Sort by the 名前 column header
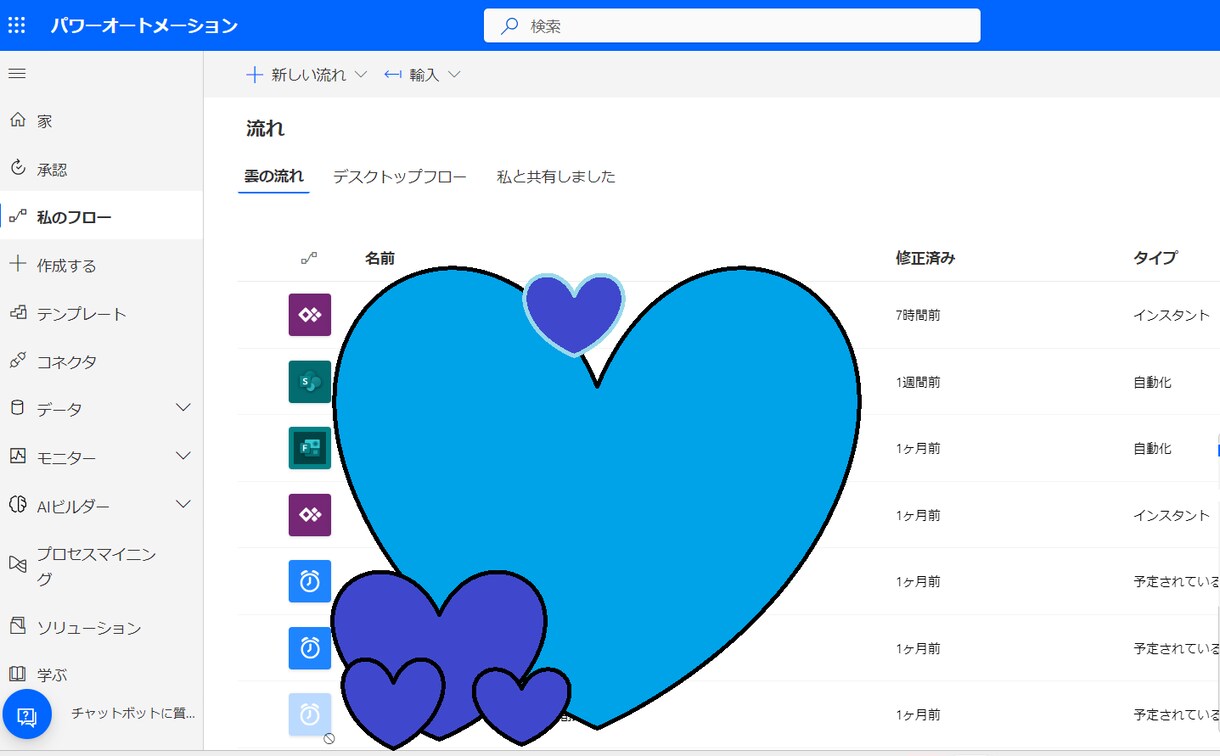The image size is (1220, 756). [x=380, y=258]
